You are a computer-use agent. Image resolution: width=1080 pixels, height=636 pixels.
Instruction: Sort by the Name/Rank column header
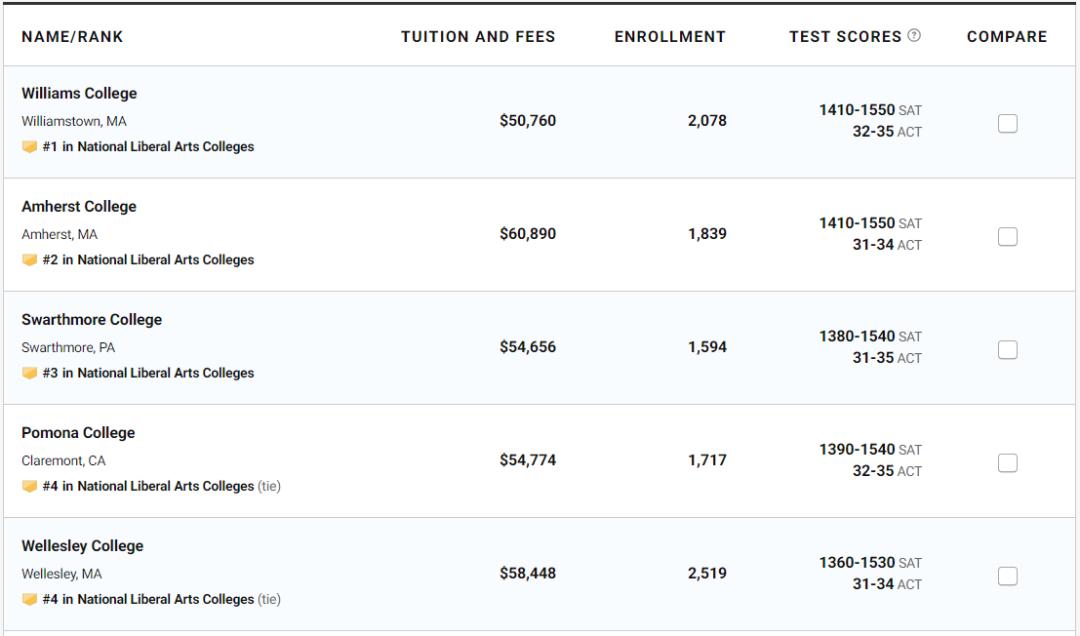(72, 37)
